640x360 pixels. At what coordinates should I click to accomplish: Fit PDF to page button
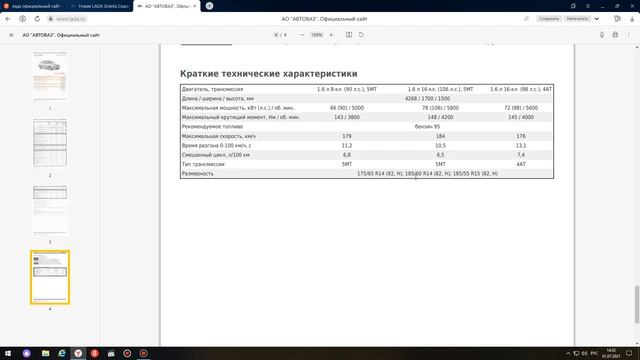(349, 35)
